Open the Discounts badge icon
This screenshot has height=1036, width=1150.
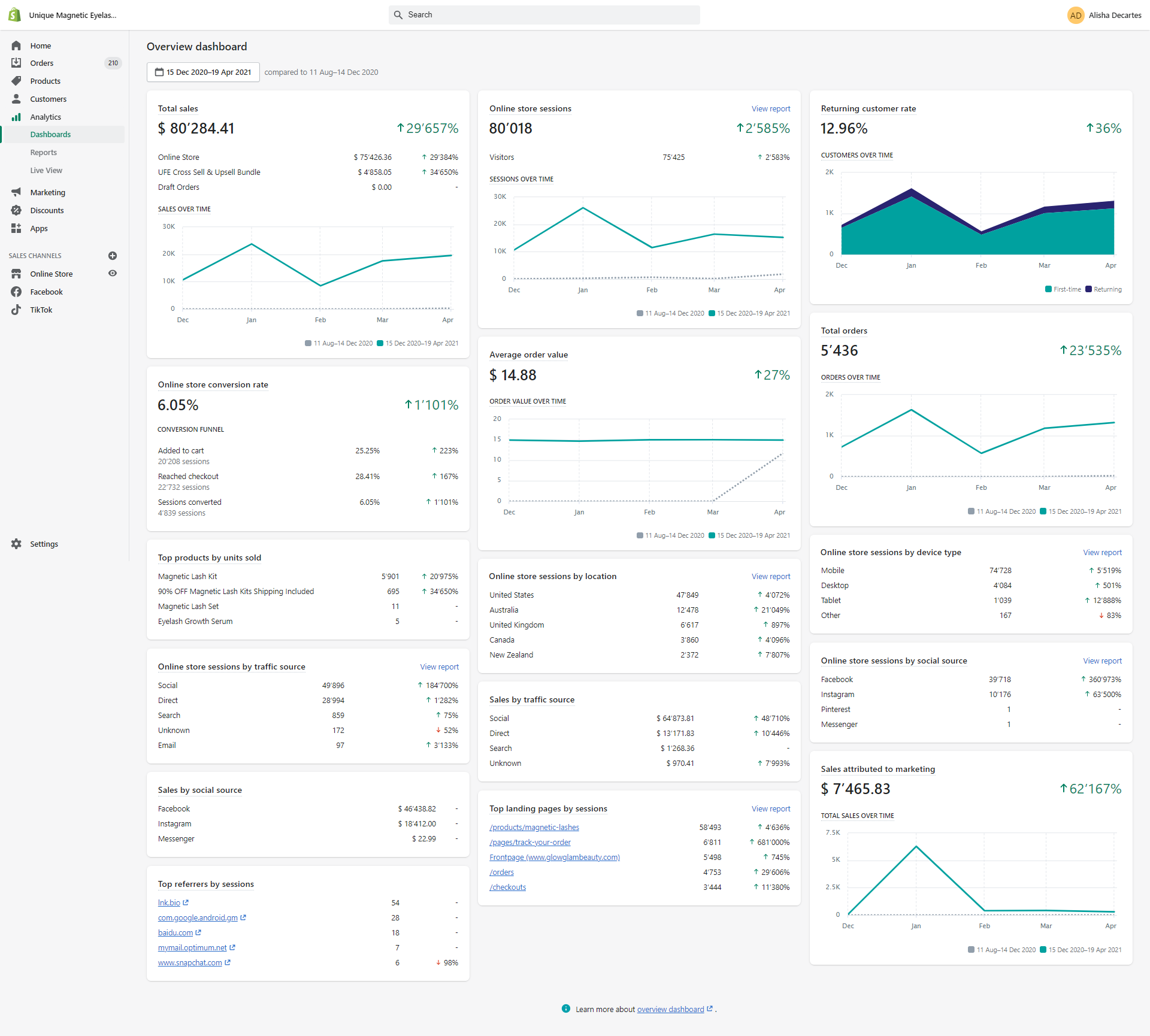click(16, 210)
